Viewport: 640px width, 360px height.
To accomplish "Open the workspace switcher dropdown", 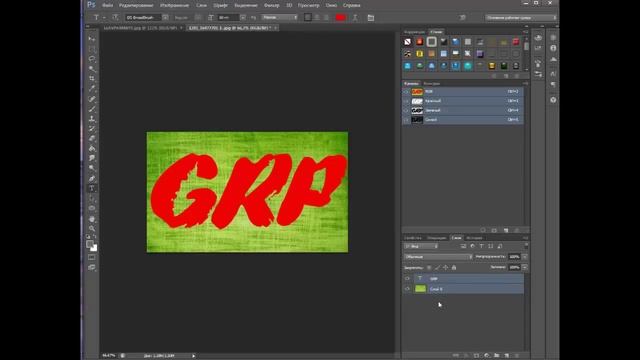I will [520, 18].
